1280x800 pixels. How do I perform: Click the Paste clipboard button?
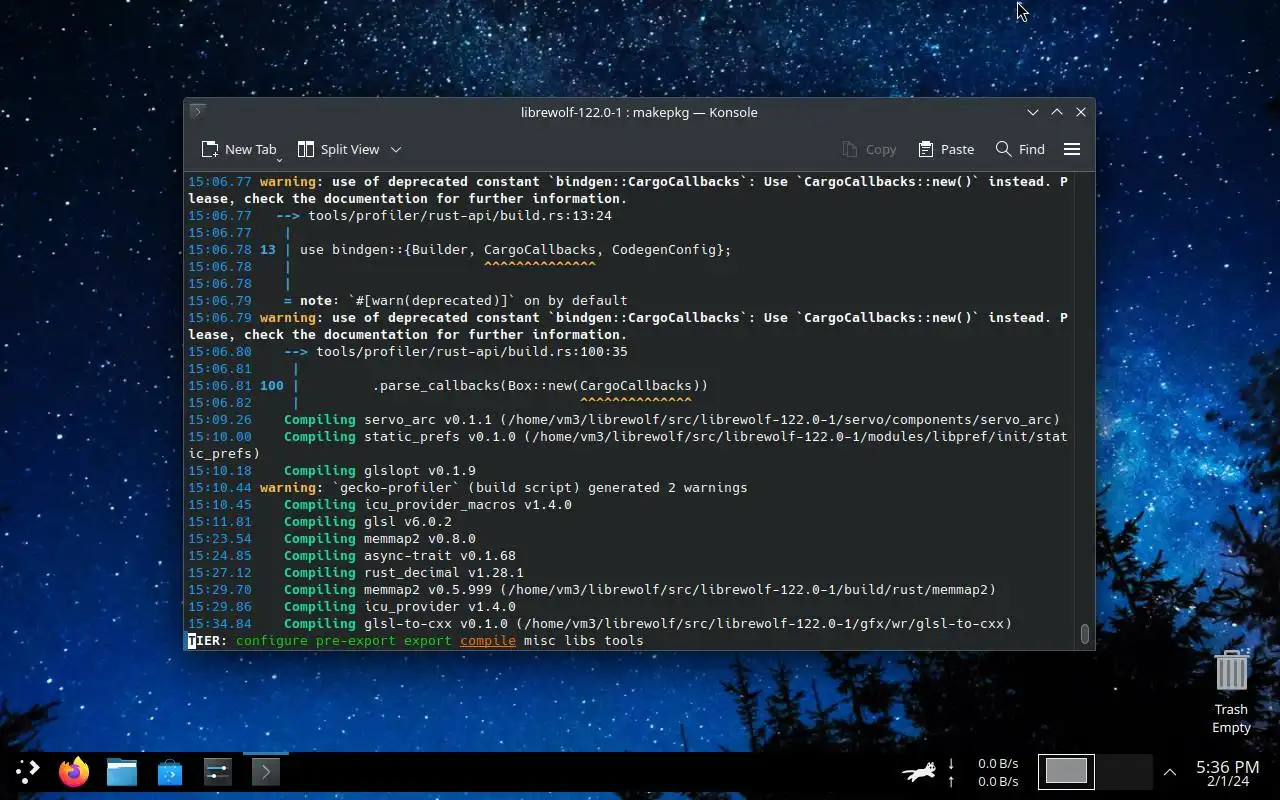pos(946,149)
